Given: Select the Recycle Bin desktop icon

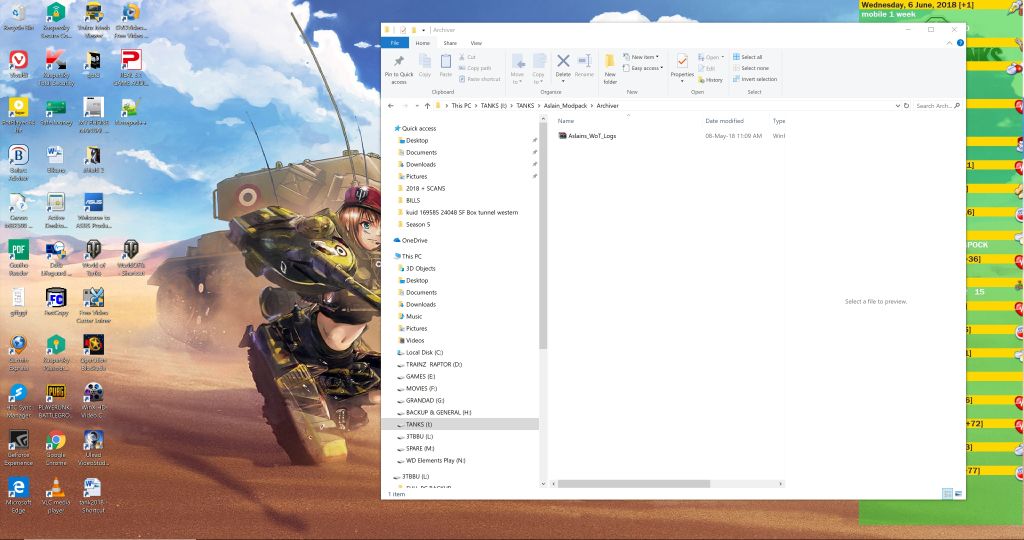Looking at the screenshot, I should click(x=18, y=17).
